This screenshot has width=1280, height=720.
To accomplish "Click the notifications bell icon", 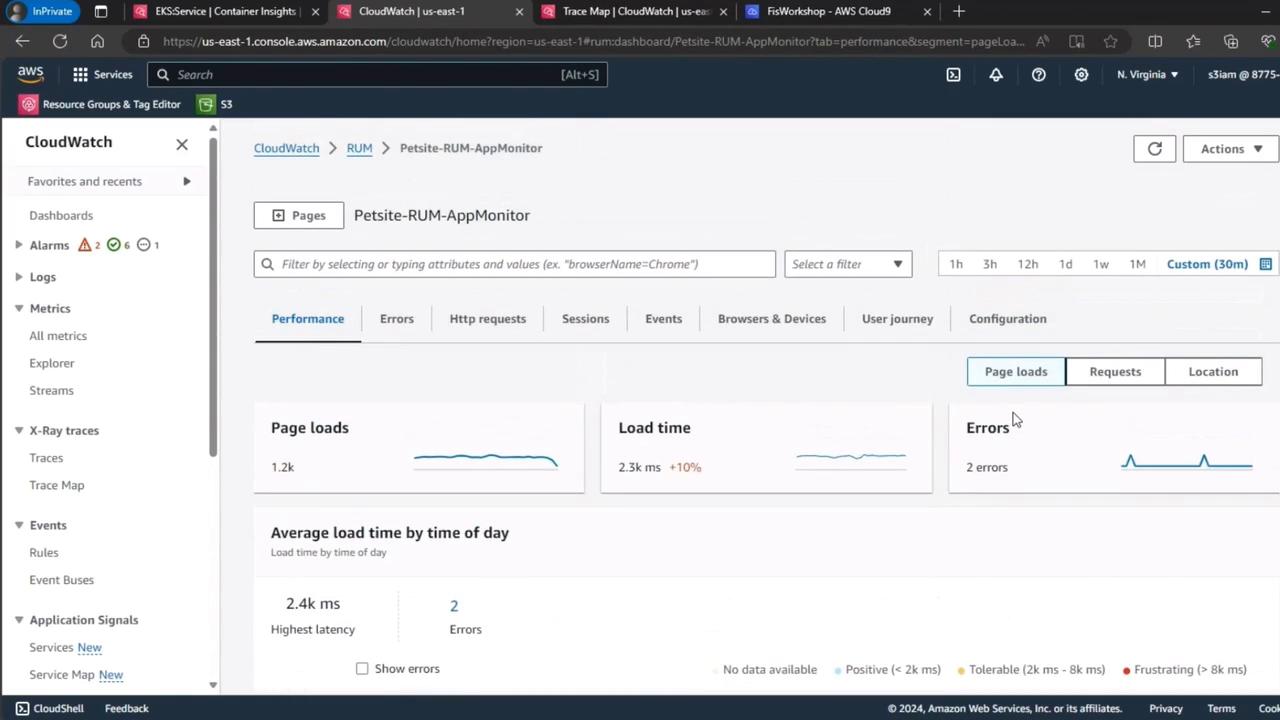I will pyautogui.click(x=996, y=75).
